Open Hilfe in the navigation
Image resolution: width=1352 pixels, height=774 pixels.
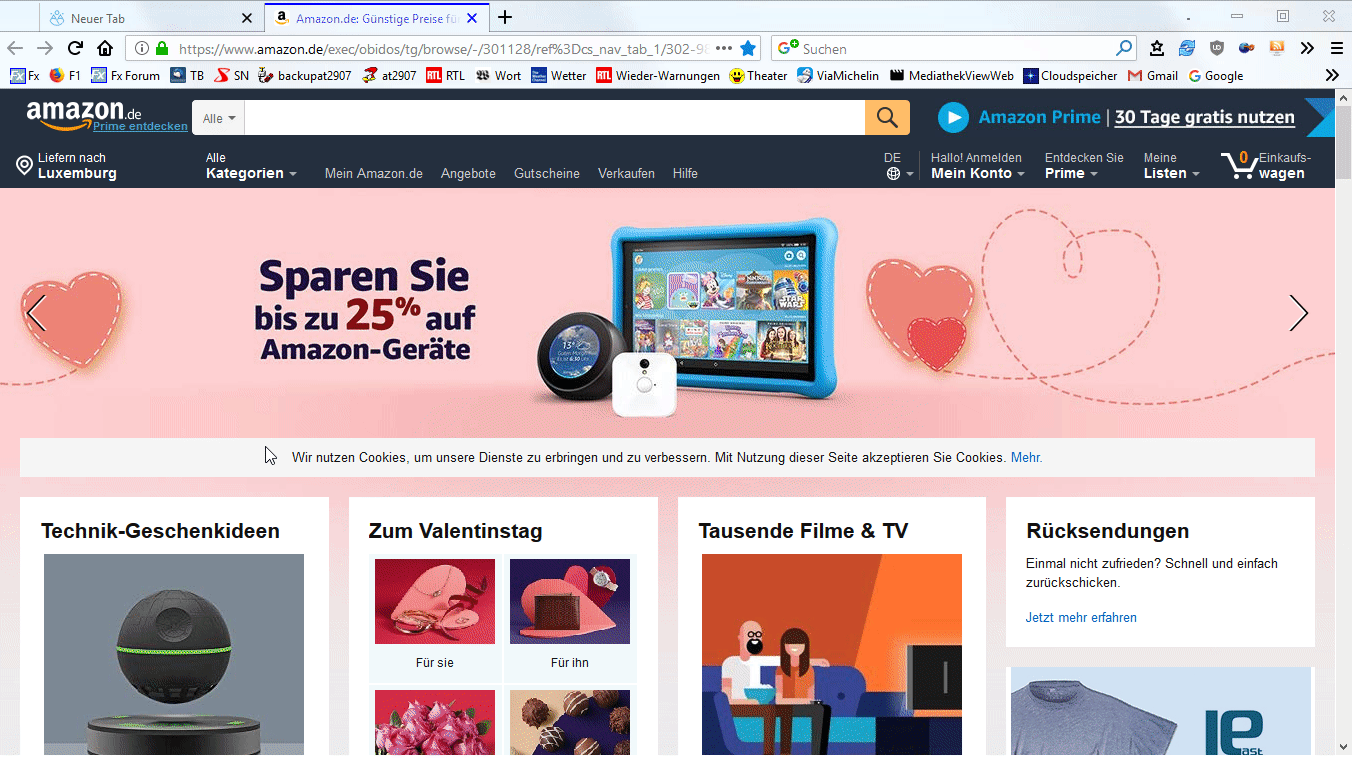click(685, 174)
